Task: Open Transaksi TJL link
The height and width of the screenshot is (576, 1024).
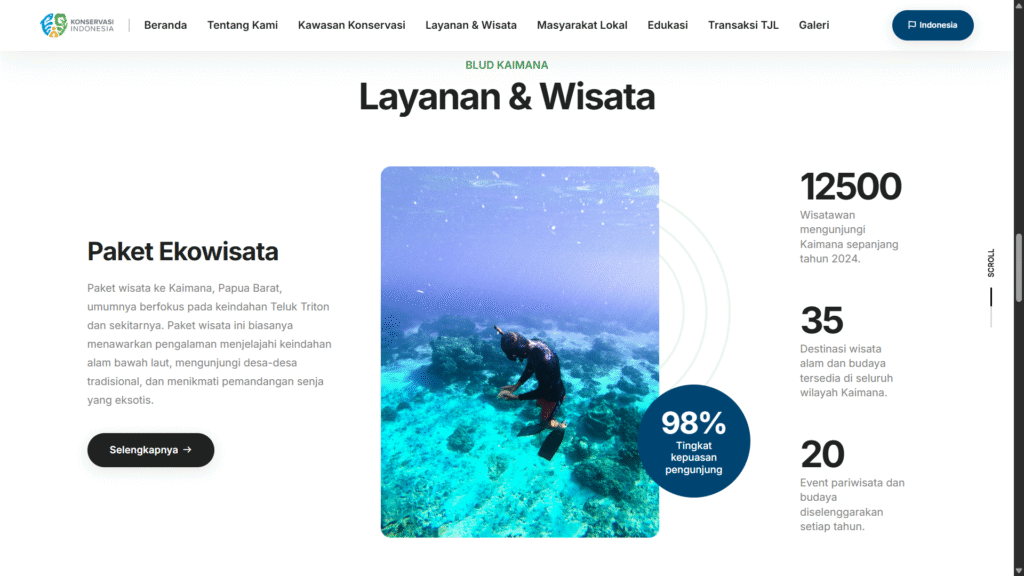Action: pyautogui.click(x=743, y=25)
